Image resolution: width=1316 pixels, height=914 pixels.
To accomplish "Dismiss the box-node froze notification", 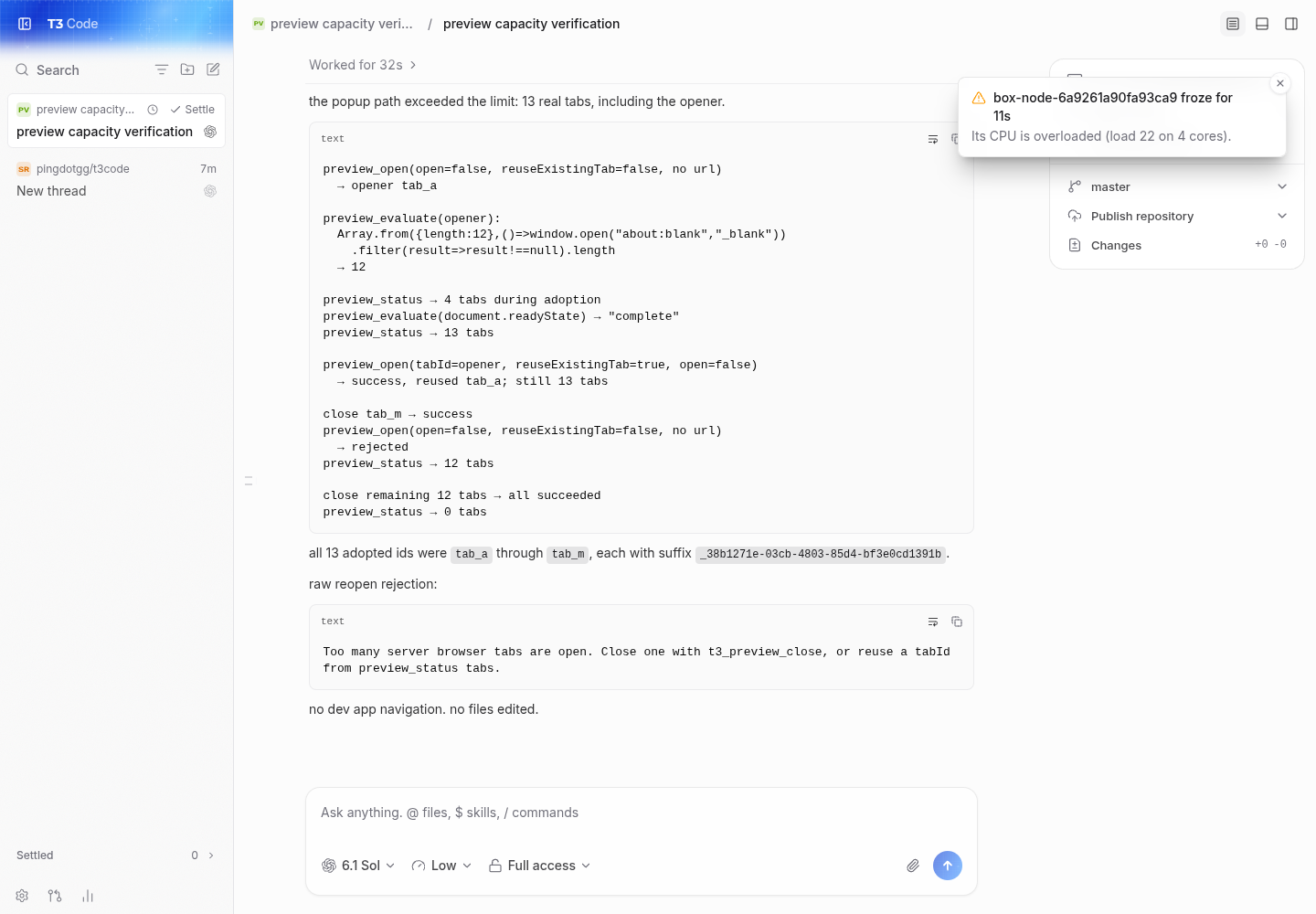I will click(1280, 83).
